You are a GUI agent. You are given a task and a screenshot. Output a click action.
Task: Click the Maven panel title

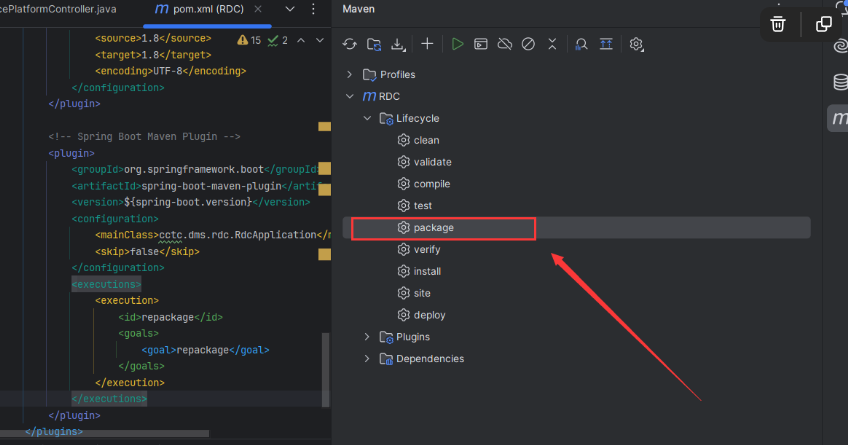pos(359,9)
